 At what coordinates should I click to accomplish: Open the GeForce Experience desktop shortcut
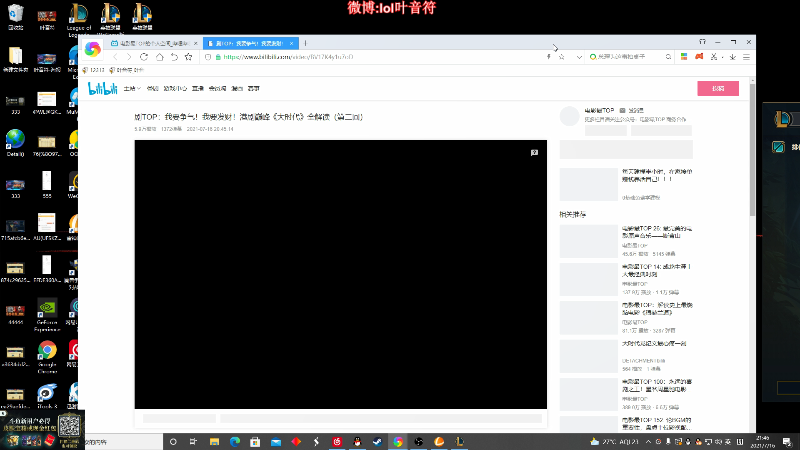(x=47, y=315)
